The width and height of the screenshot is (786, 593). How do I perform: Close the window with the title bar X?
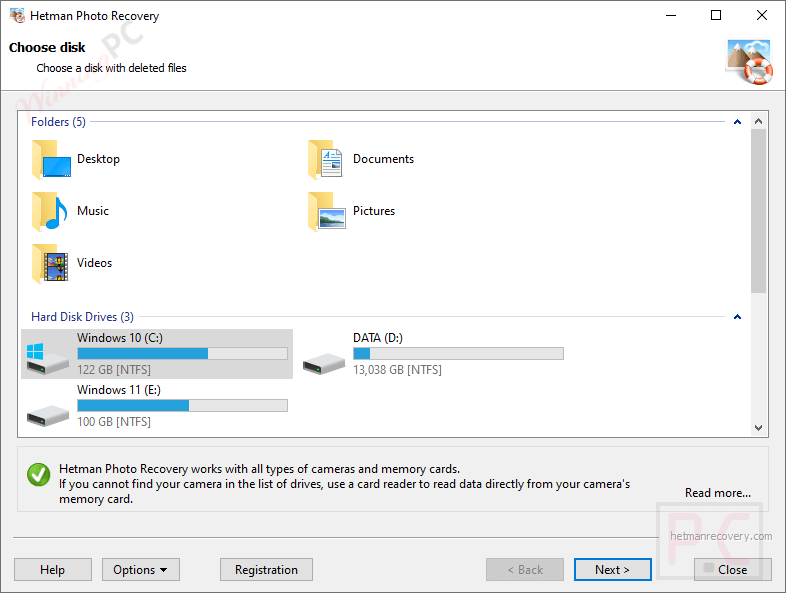click(762, 16)
